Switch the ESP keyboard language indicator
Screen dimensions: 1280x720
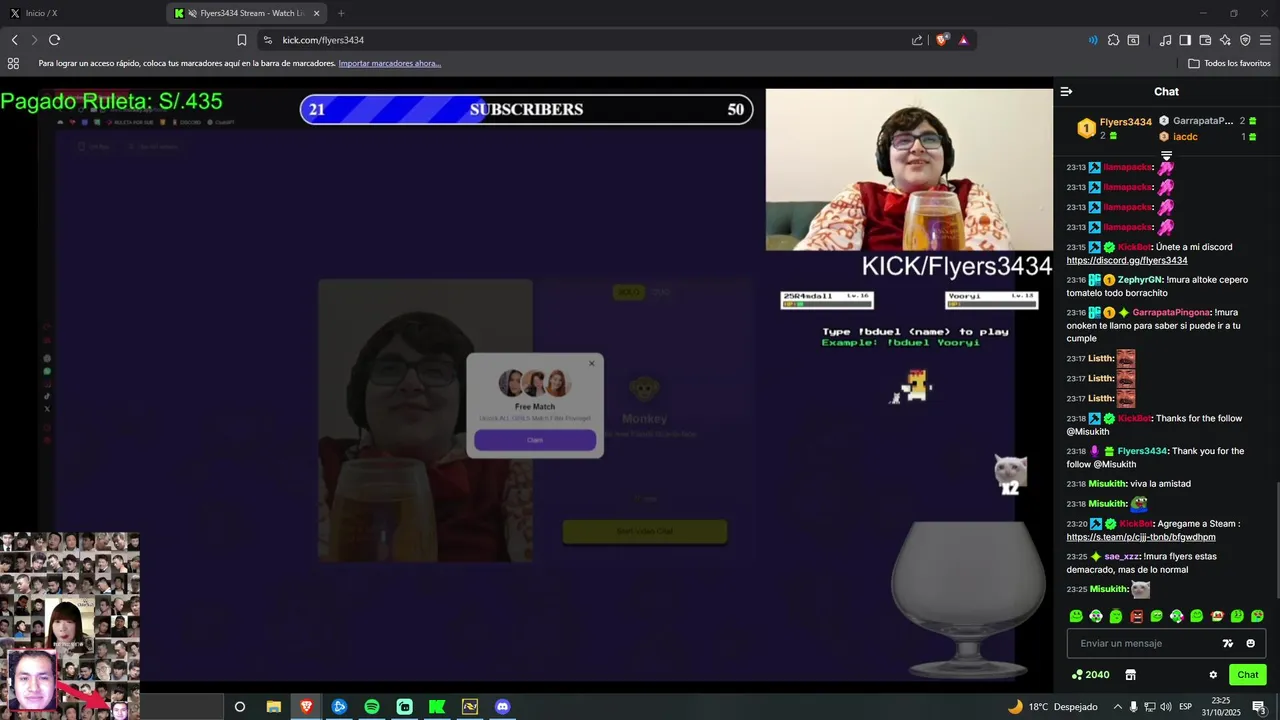(x=1186, y=707)
